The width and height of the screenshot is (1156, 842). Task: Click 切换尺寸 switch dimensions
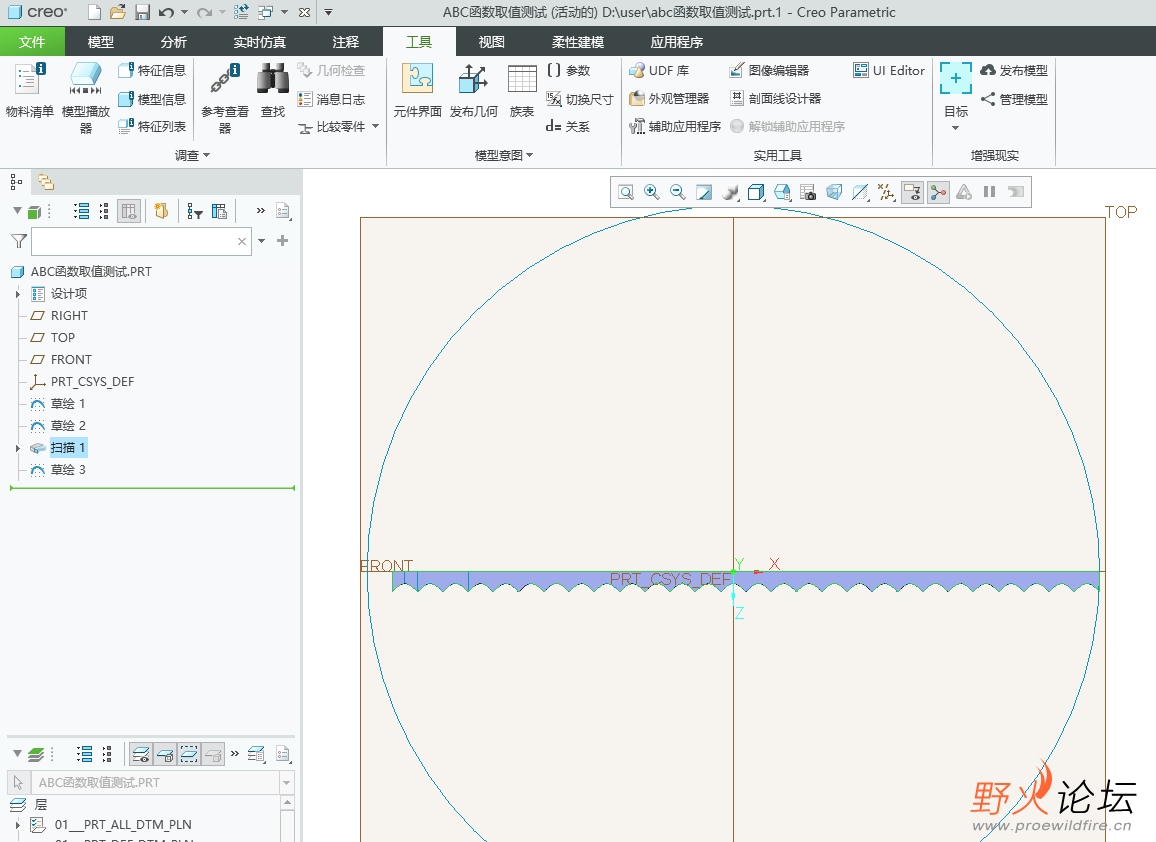coord(579,99)
